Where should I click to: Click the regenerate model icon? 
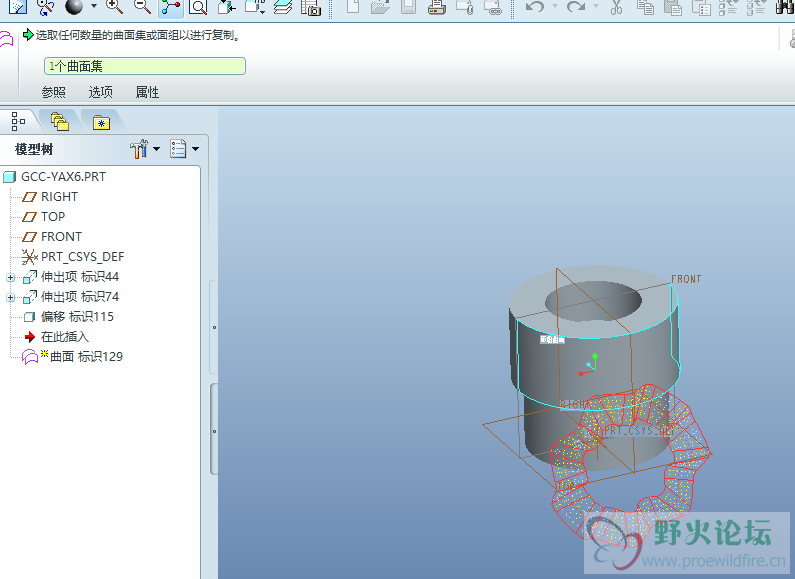coord(729,7)
